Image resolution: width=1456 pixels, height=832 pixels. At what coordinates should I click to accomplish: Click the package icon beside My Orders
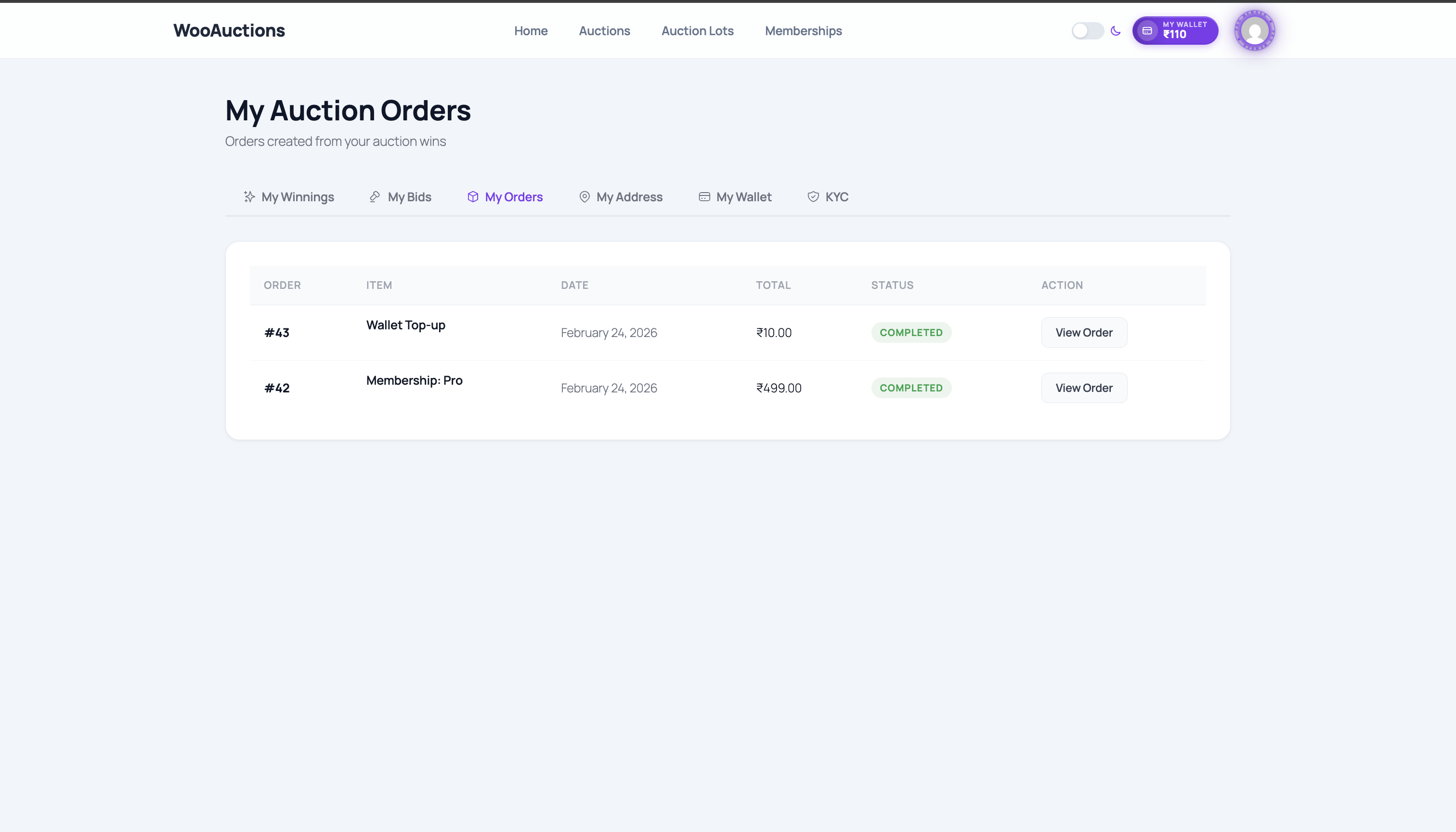coord(472,196)
